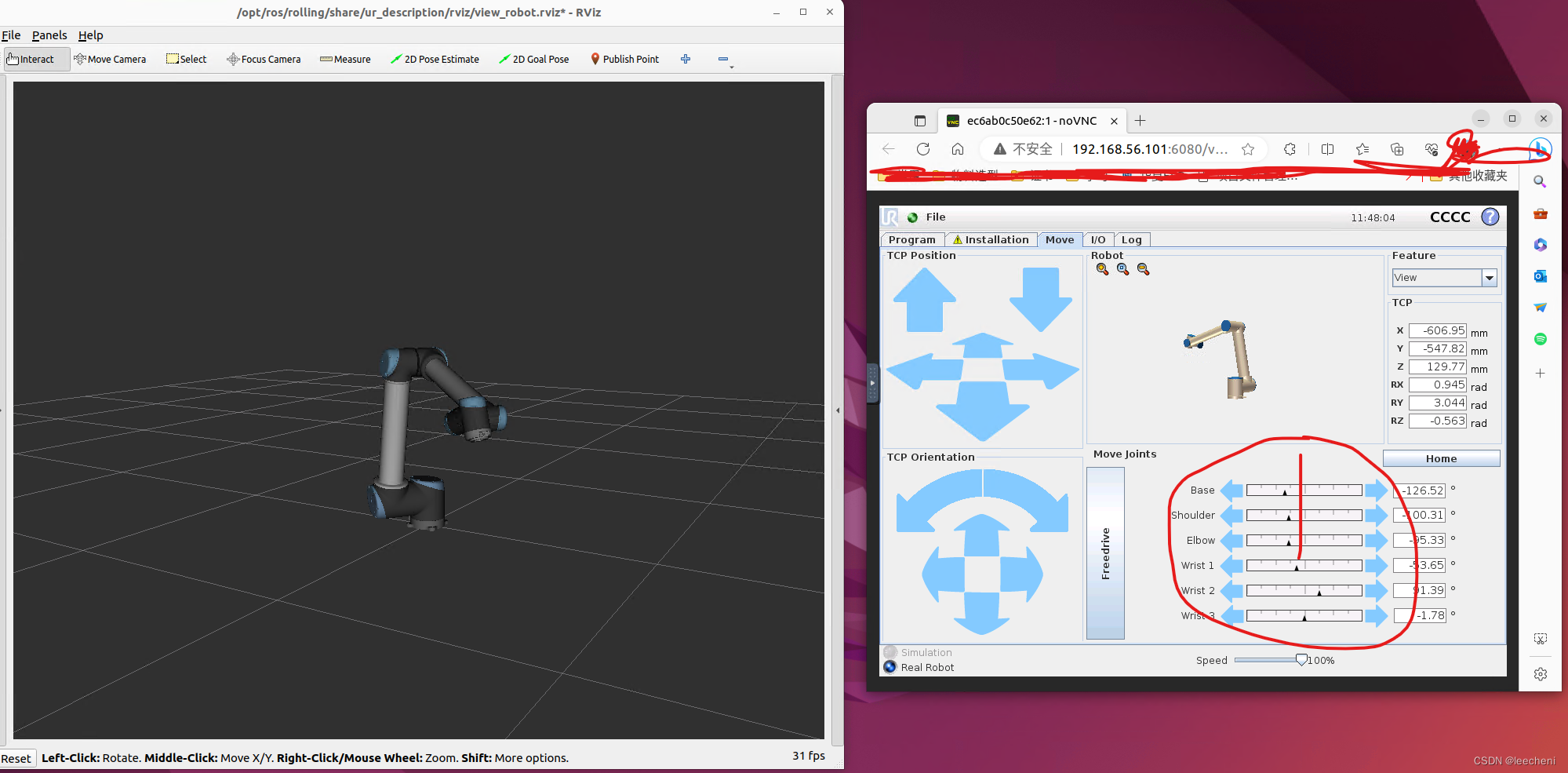Click TCP Position up arrow on left
1568x773 pixels.
[925, 301]
